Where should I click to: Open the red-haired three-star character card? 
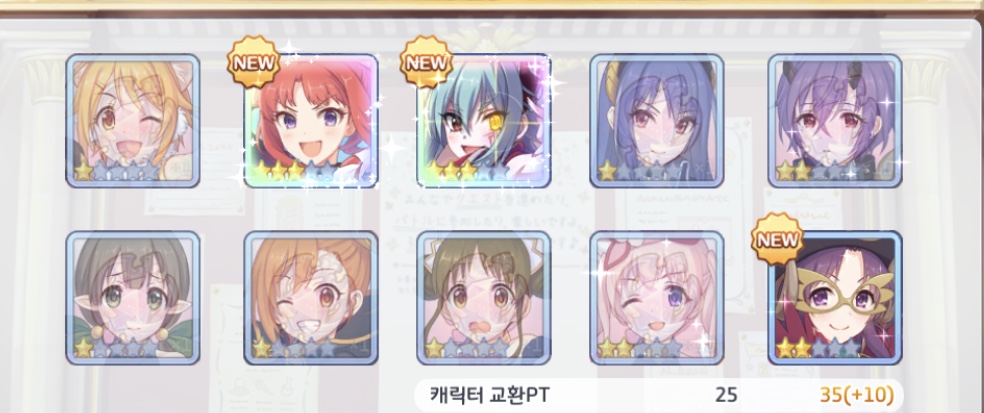coord(311,121)
